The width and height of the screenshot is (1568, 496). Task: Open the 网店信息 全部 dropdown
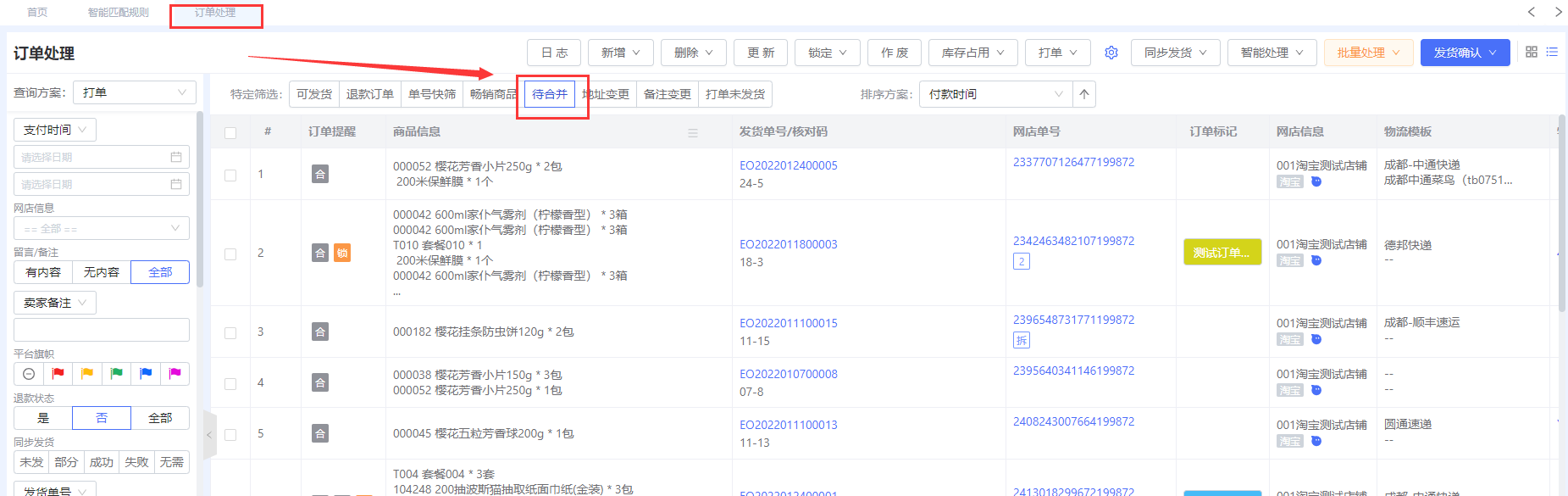[102, 228]
